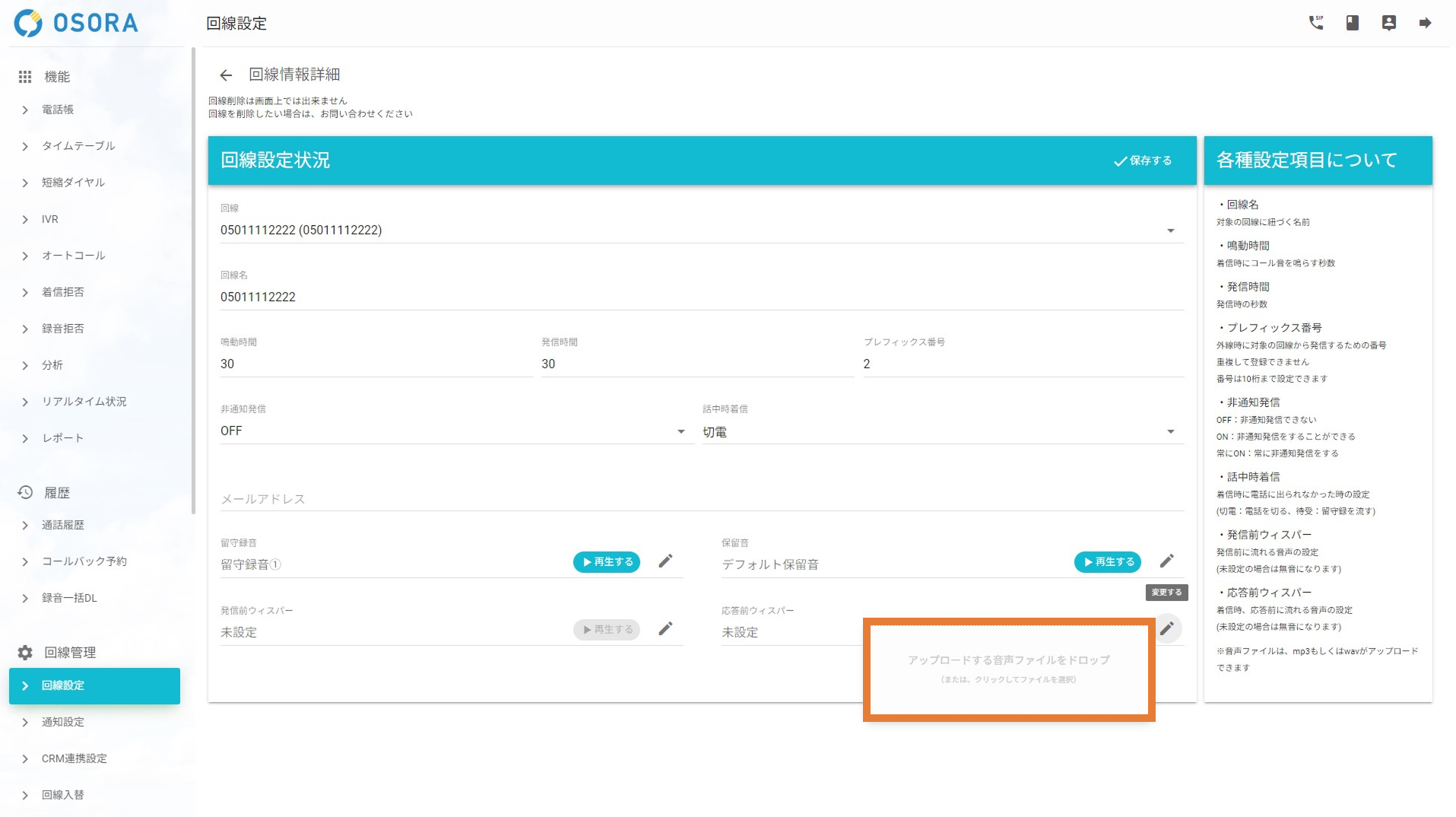Go back using the left arrow icon
Viewport: 1456px width, 817px height.
click(226, 75)
